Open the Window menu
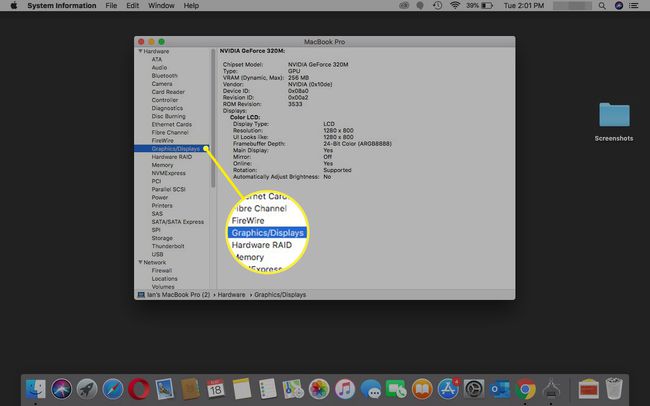The width and height of the screenshot is (650, 406). pos(161,6)
